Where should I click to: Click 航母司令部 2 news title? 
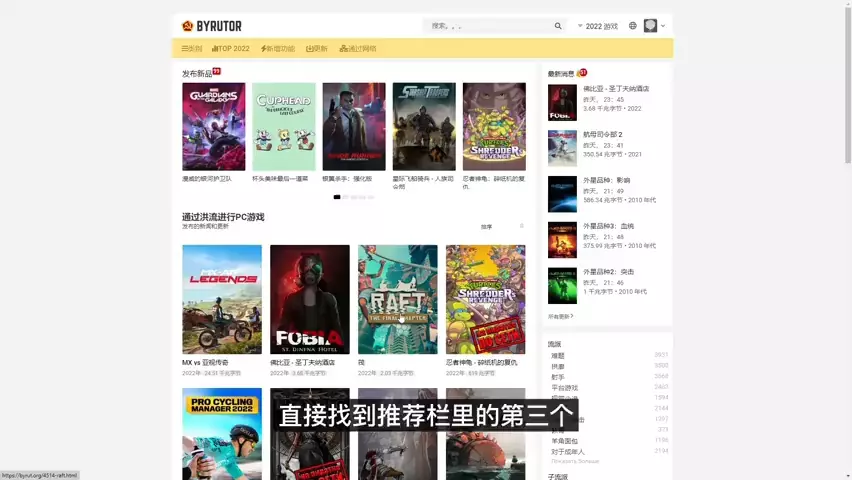point(603,134)
